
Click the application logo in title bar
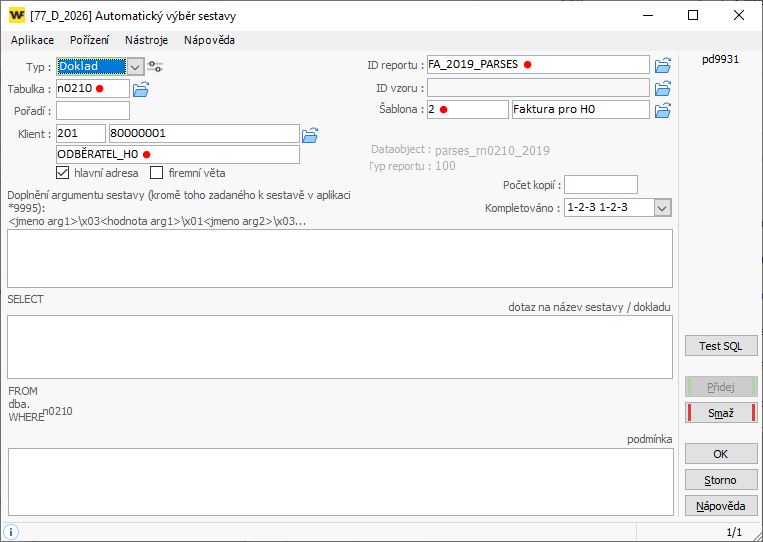(16, 15)
